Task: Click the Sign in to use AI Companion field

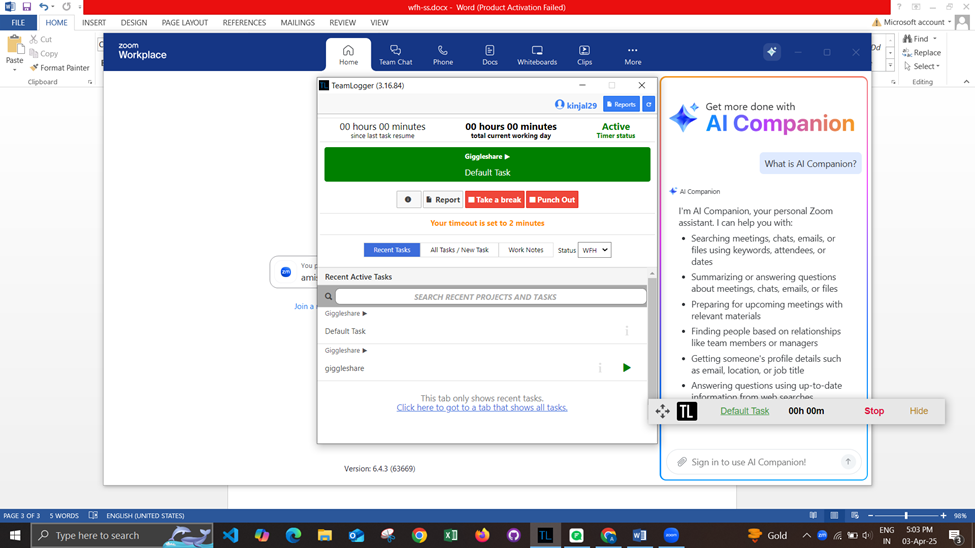Action: [x=762, y=462]
